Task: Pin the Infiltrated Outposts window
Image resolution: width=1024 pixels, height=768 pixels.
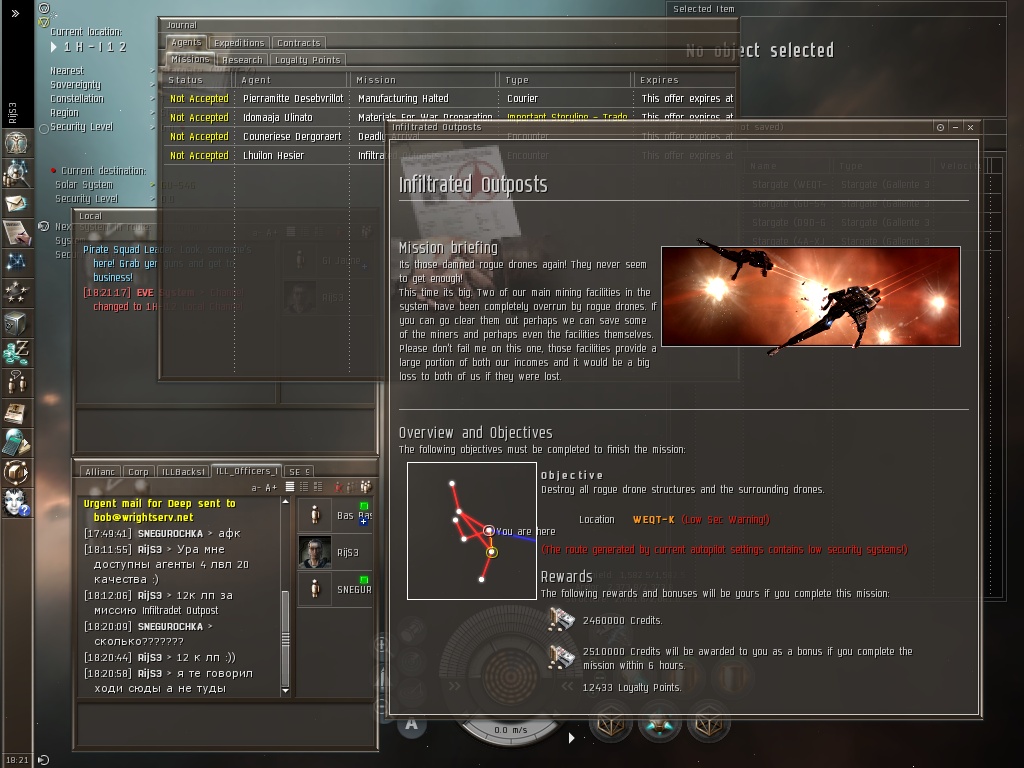Action: point(940,127)
